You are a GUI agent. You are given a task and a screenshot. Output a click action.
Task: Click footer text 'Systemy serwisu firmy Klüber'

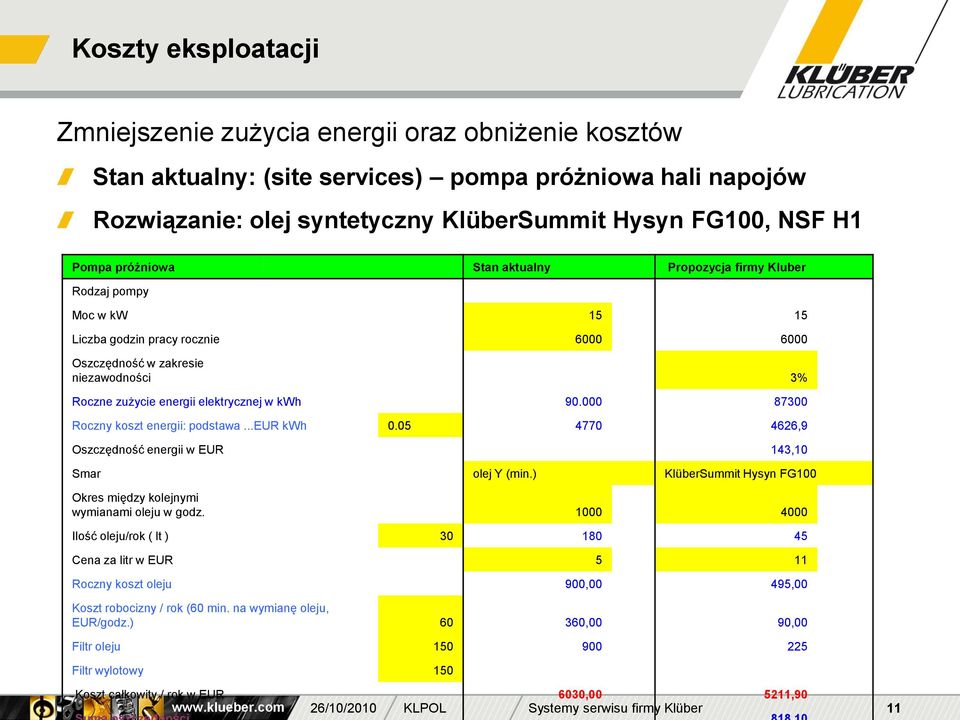pos(615,708)
